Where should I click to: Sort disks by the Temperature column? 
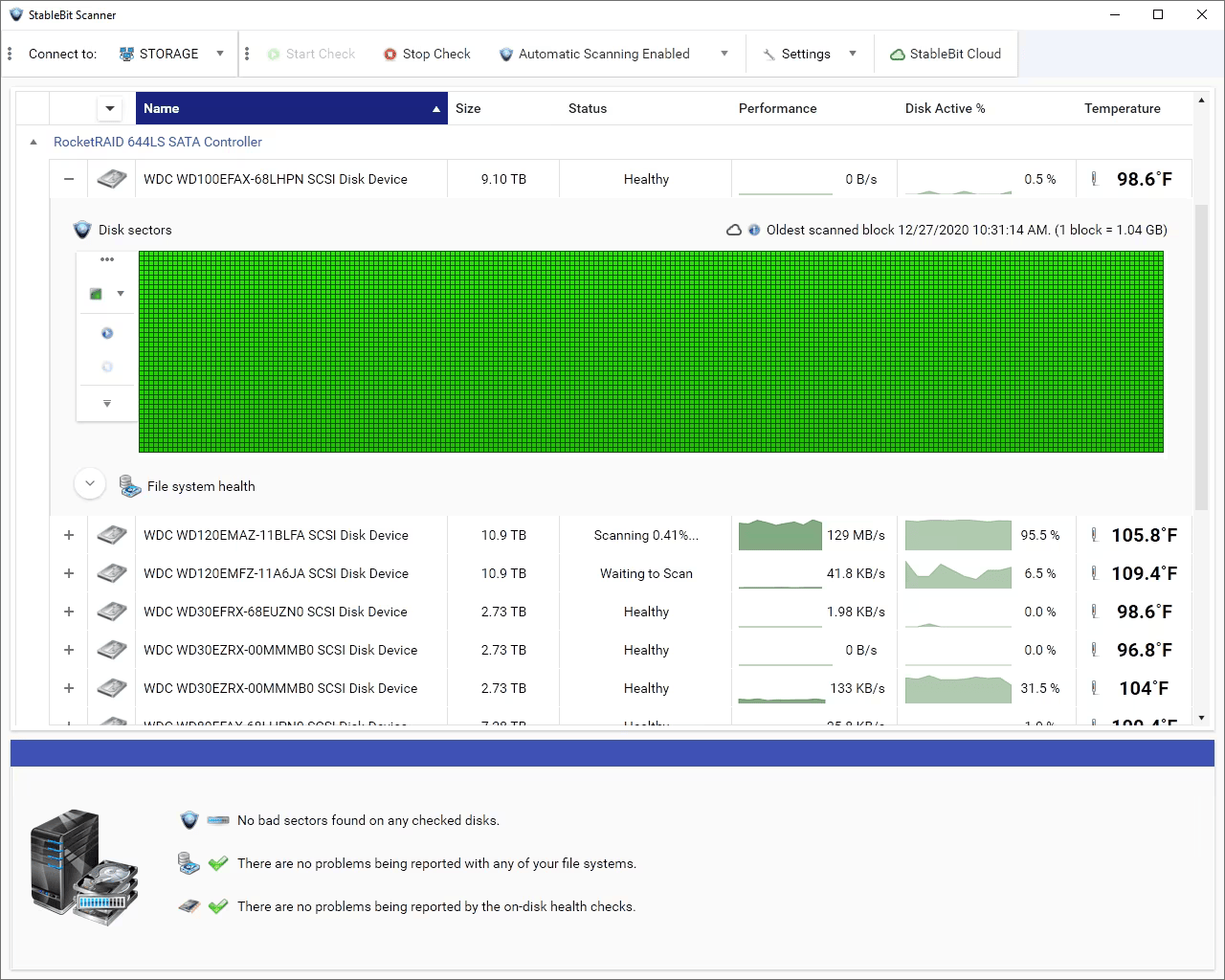point(1122,108)
